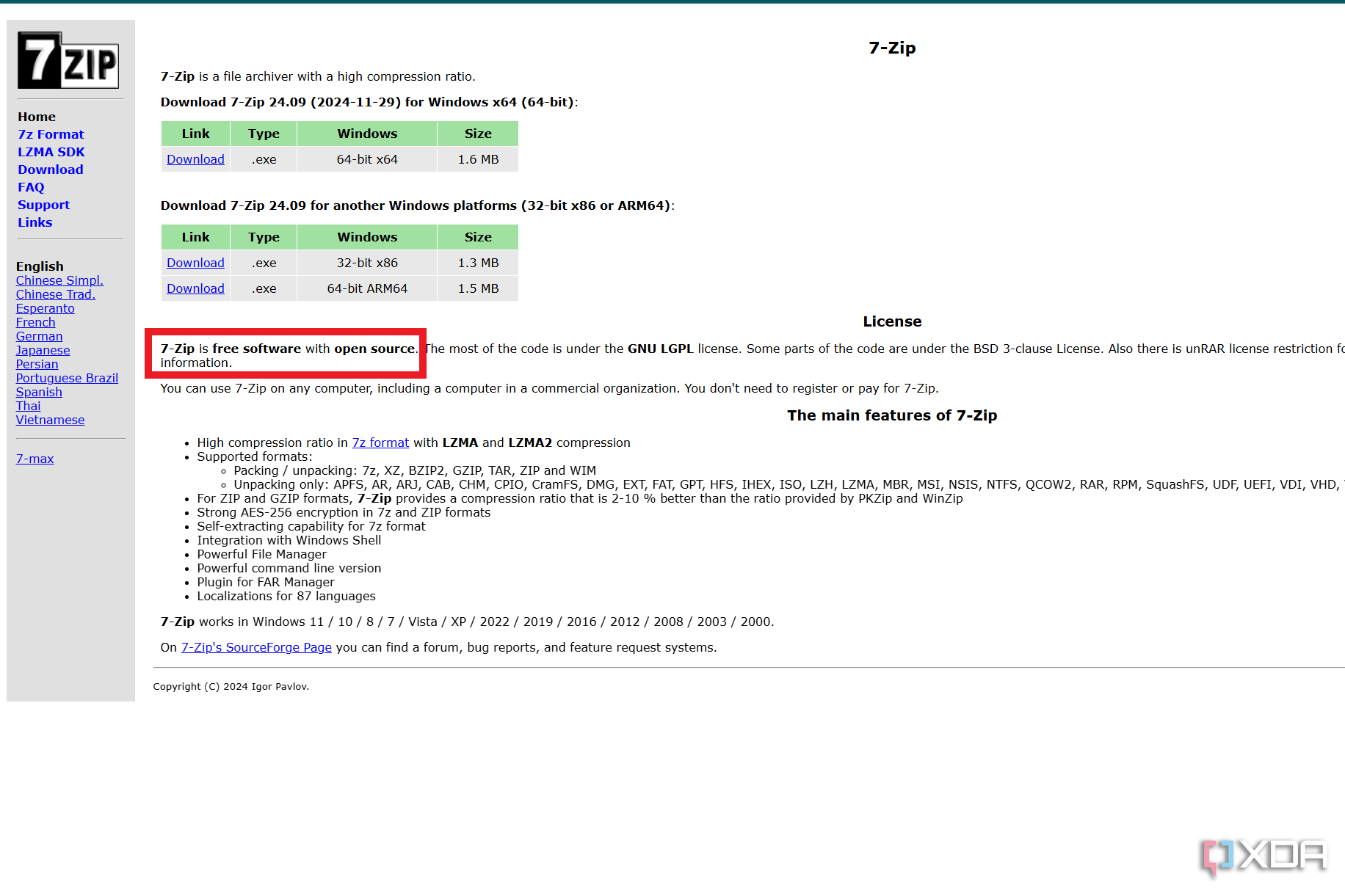The width and height of the screenshot is (1345, 896).
Task: Open the FAQ page
Action: (x=31, y=187)
